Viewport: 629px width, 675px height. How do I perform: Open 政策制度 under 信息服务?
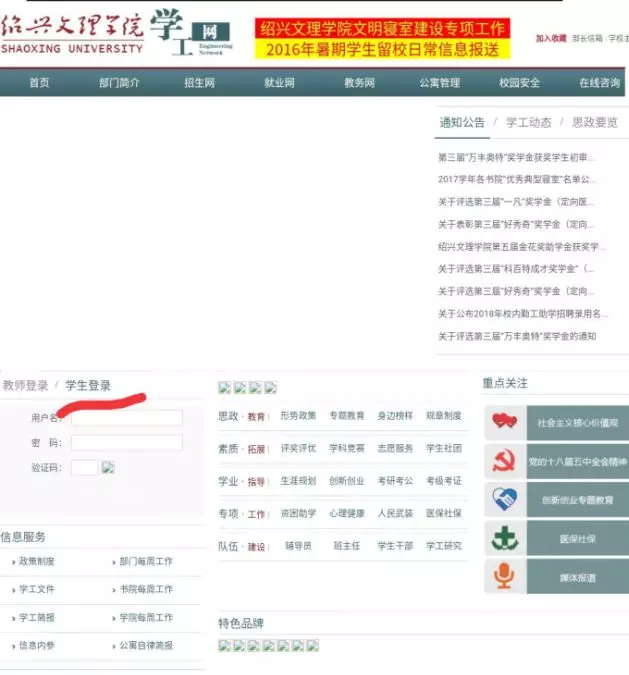[x=37, y=562]
